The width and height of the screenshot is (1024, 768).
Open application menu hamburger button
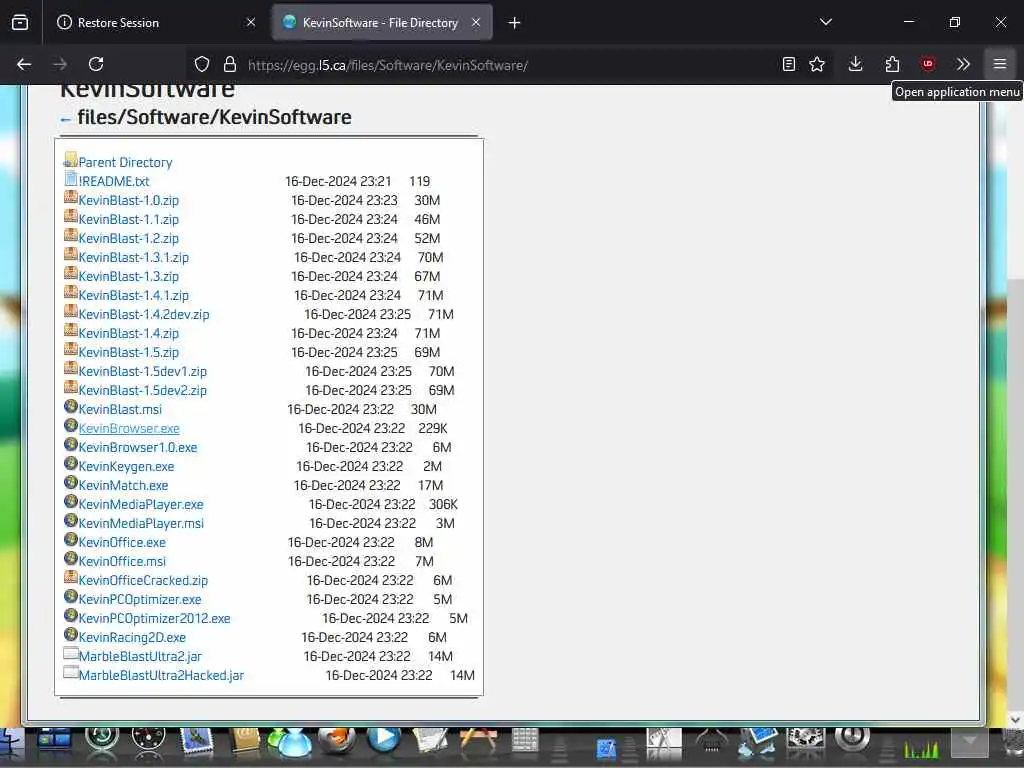pos(999,64)
